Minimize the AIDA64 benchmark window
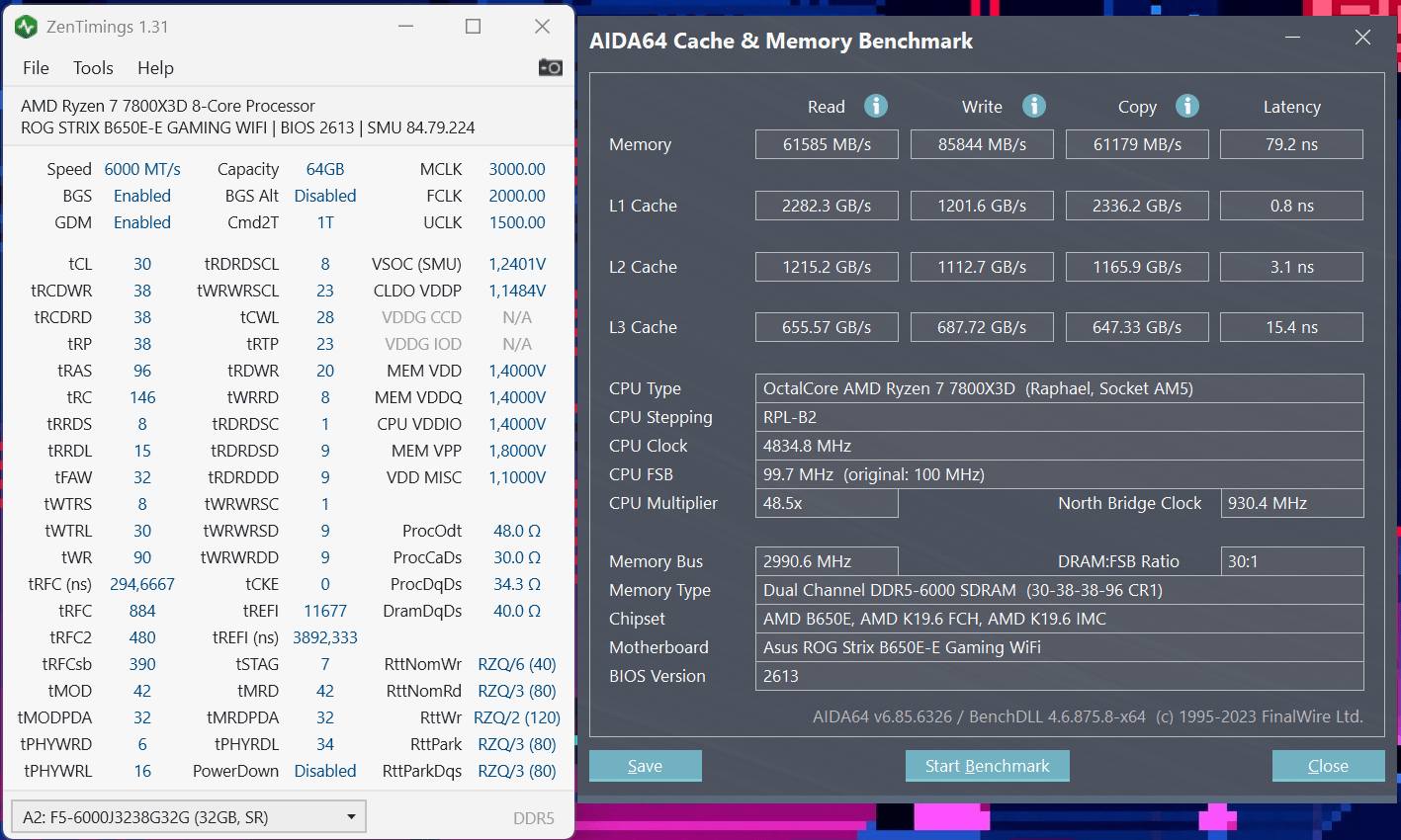The width and height of the screenshot is (1401, 840). (x=1293, y=38)
